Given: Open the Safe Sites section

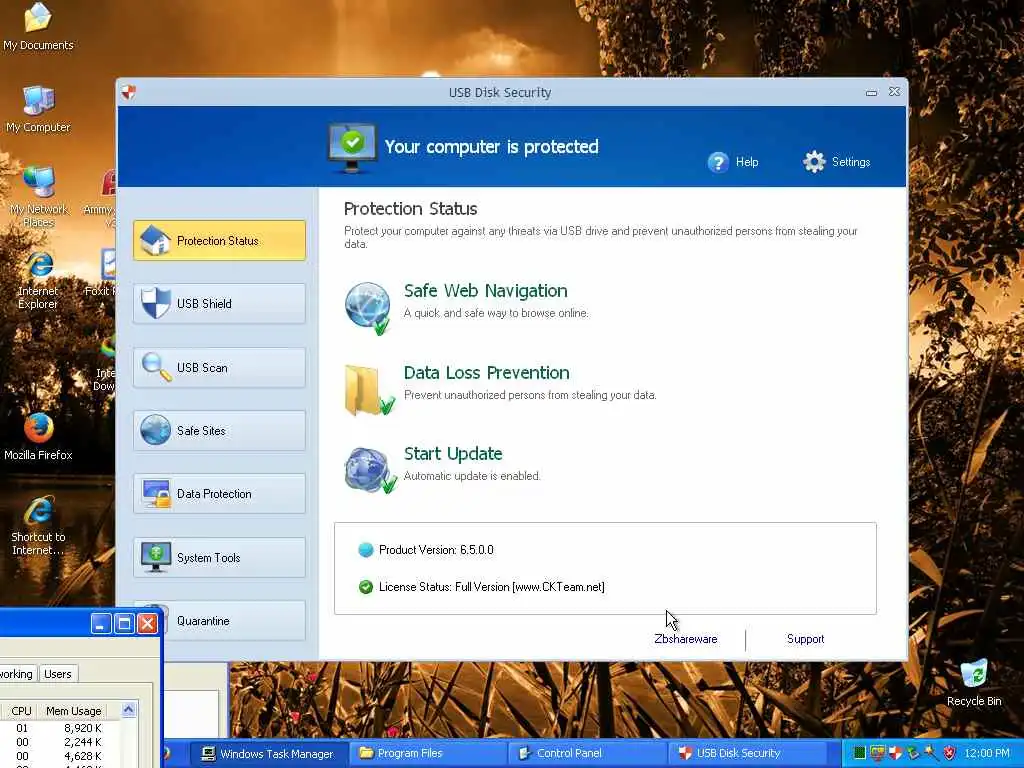Looking at the screenshot, I should tap(219, 430).
